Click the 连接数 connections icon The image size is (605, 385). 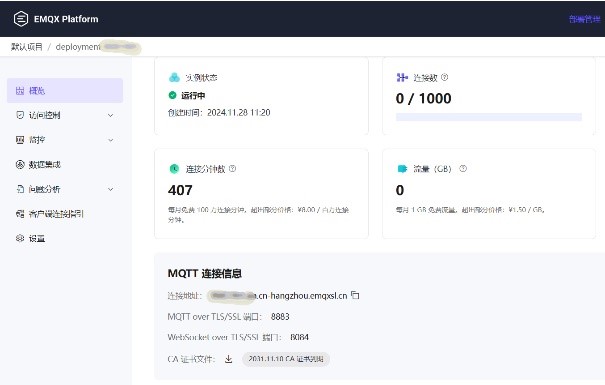(x=402, y=78)
